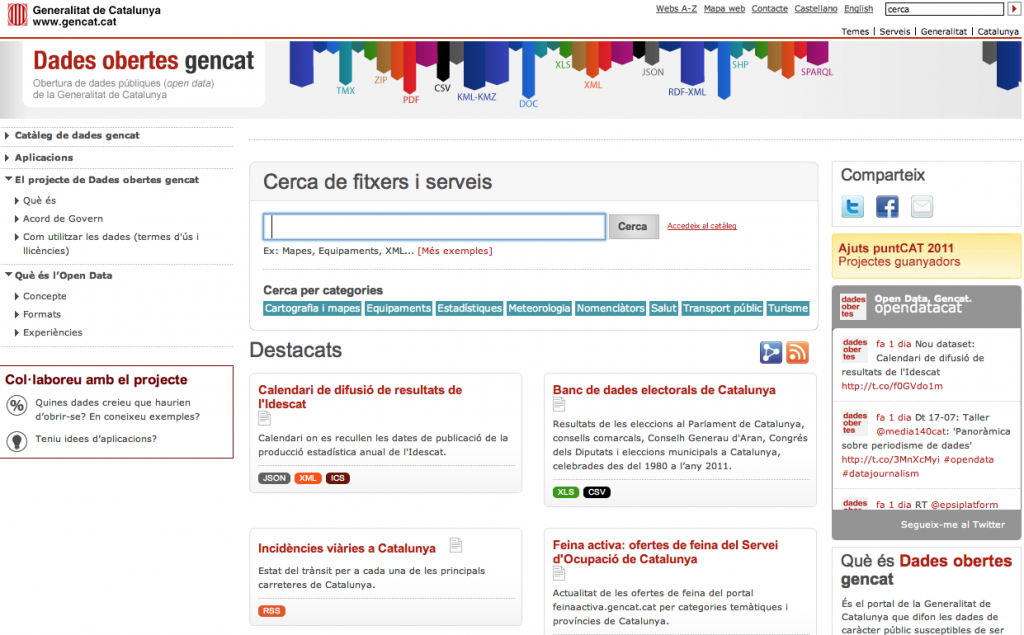Open the Concepte submenu item
This screenshot has width=1024, height=635.
click(44, 296)
